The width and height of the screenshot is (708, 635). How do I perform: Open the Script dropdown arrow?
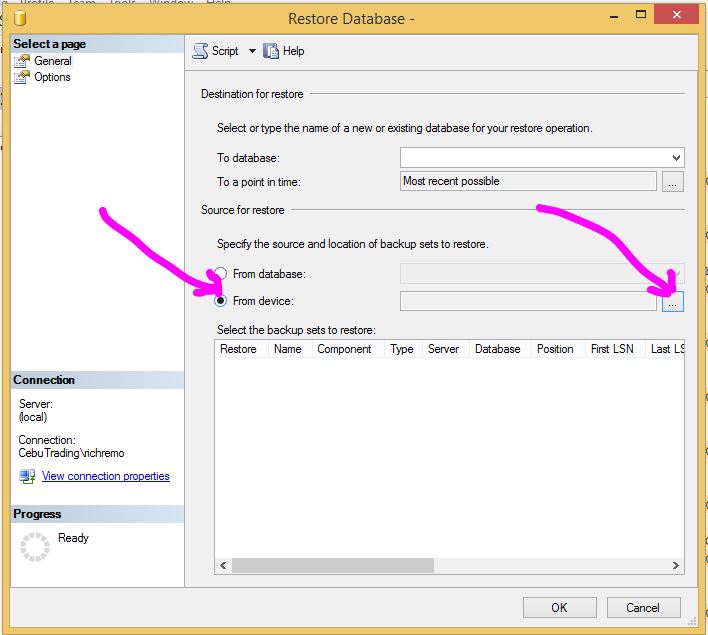pyautogui.click(x=252, y=51)
